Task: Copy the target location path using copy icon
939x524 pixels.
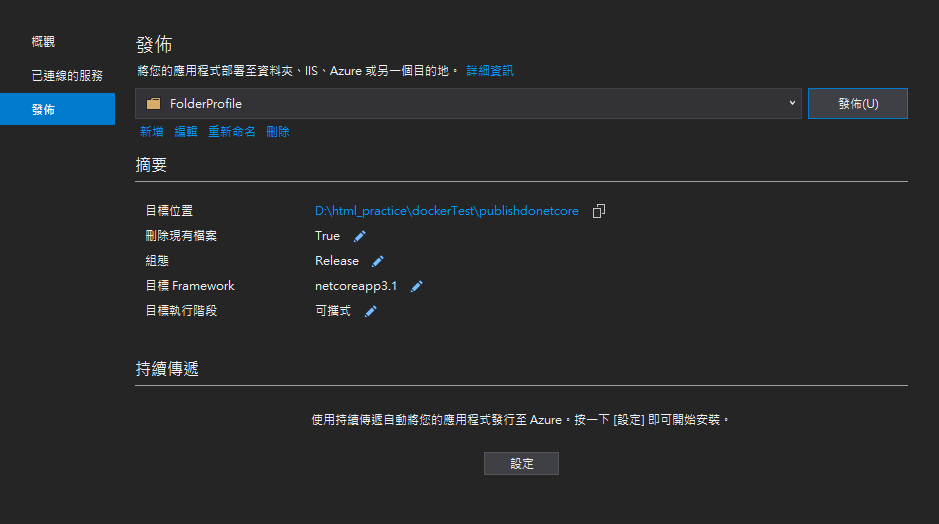Action: click(599, 211)
